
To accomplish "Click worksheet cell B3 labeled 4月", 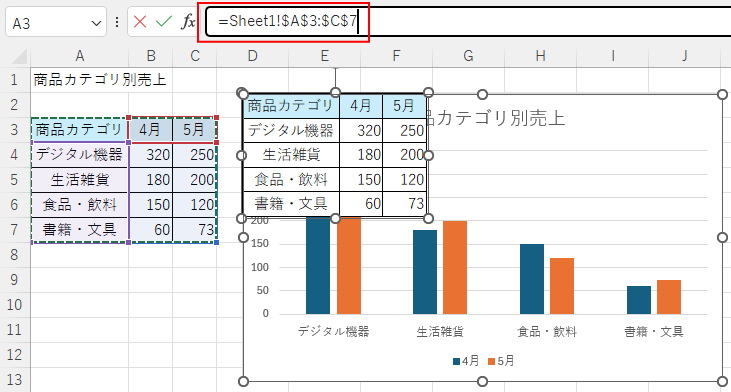I will (x=151, y=130).
